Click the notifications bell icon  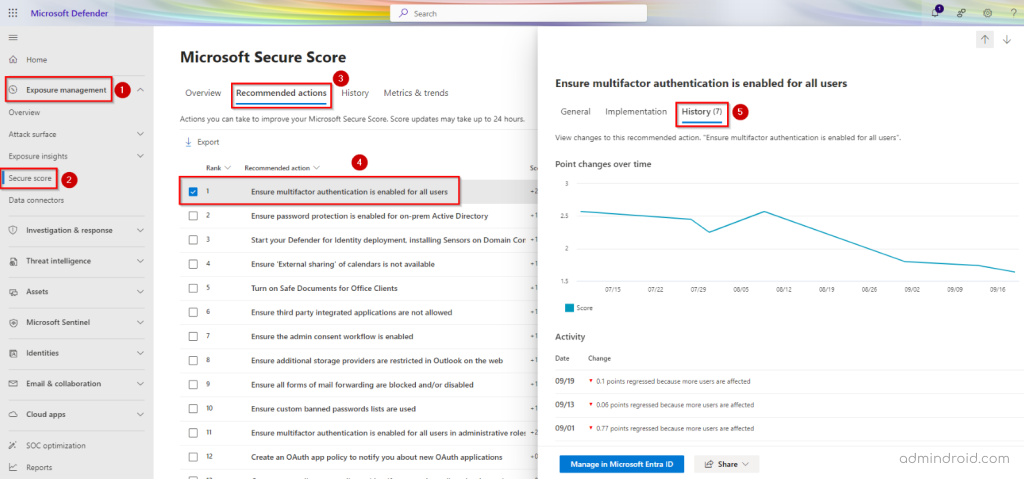[935, 13]
